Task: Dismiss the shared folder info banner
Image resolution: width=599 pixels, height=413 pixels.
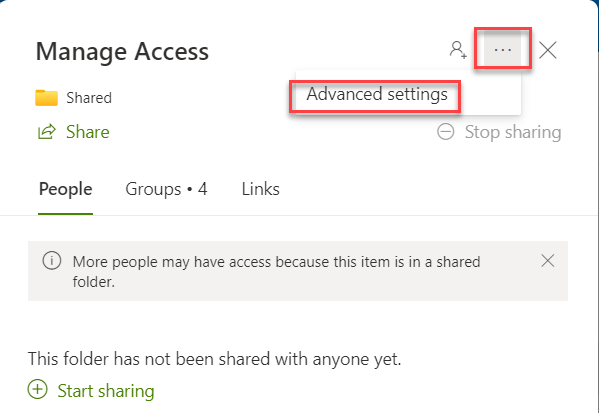Action: (x=548, y=261)
